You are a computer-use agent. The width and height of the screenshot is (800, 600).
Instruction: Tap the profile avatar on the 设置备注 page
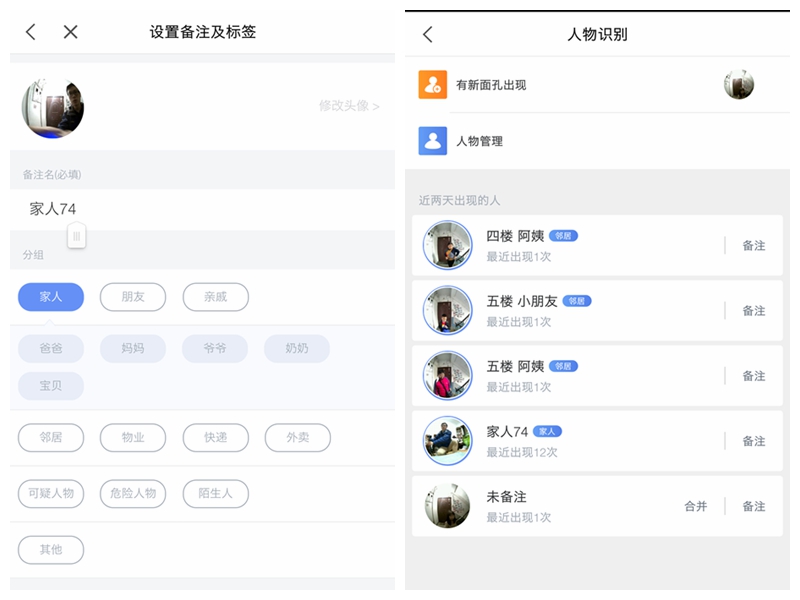(x=53, y=108)
